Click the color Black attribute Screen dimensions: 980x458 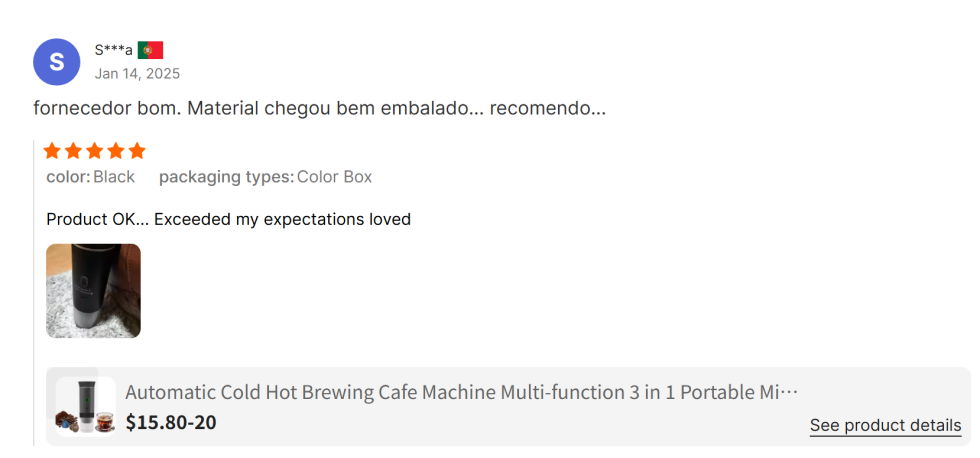click(91, 177)
